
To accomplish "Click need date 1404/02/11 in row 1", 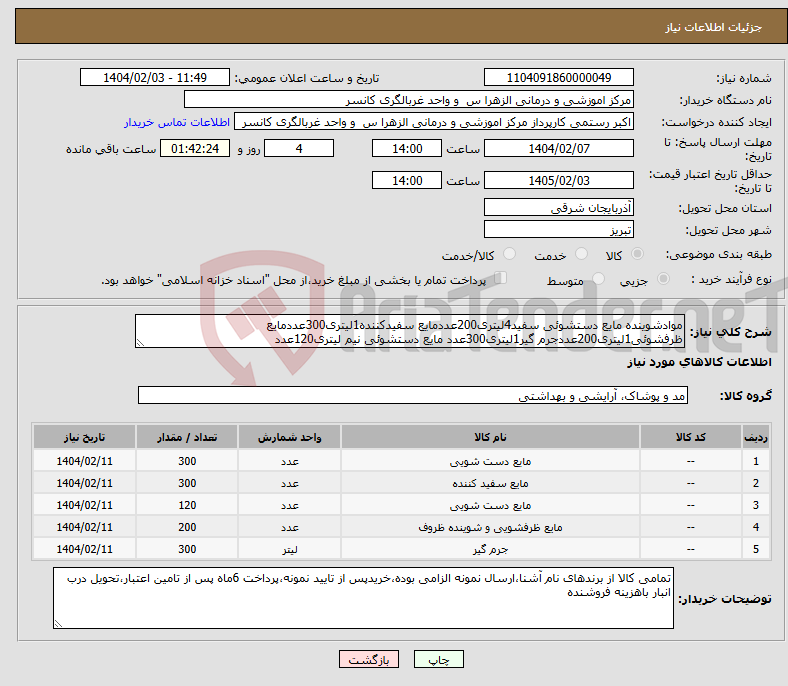I will [84, 461].
